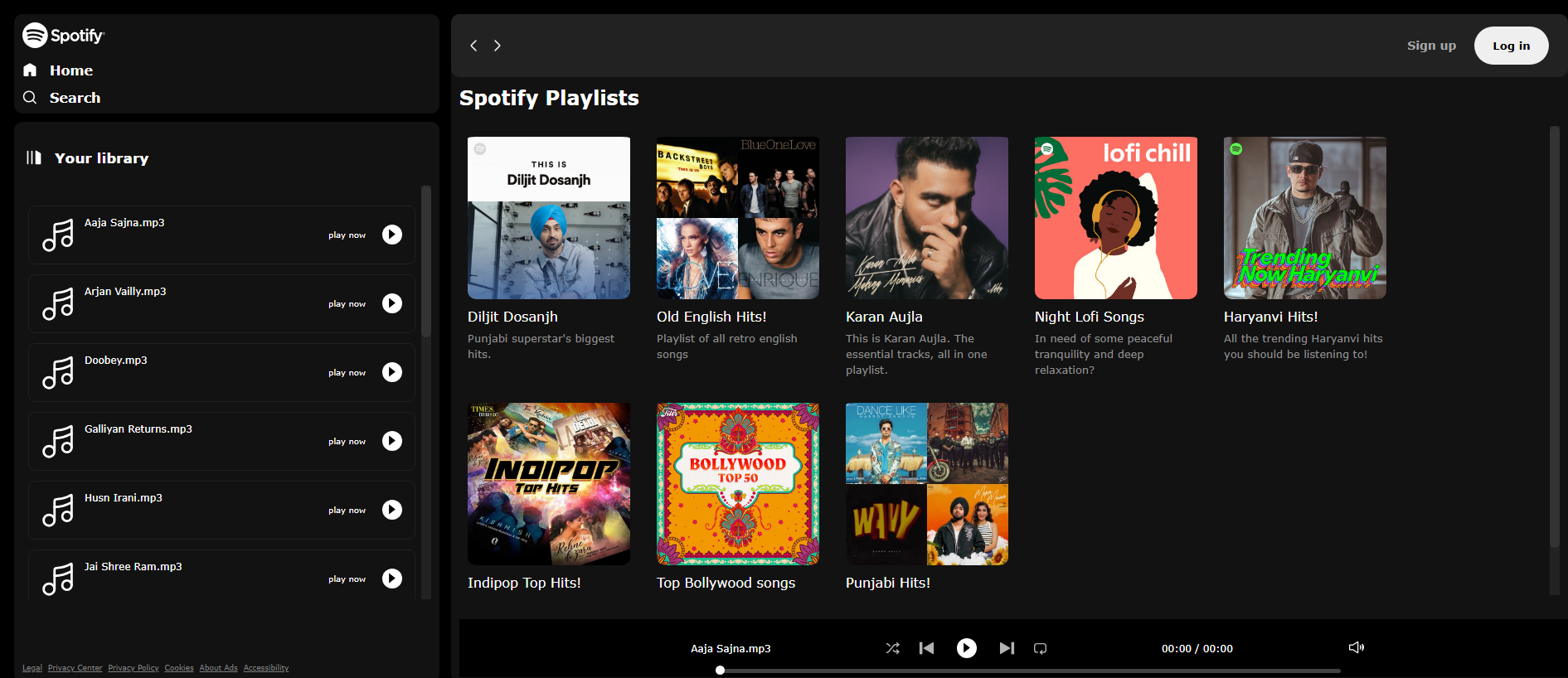Play Galliyan Returns.mp3 from library
1568x678 pixels.
(x=392, y=441)
